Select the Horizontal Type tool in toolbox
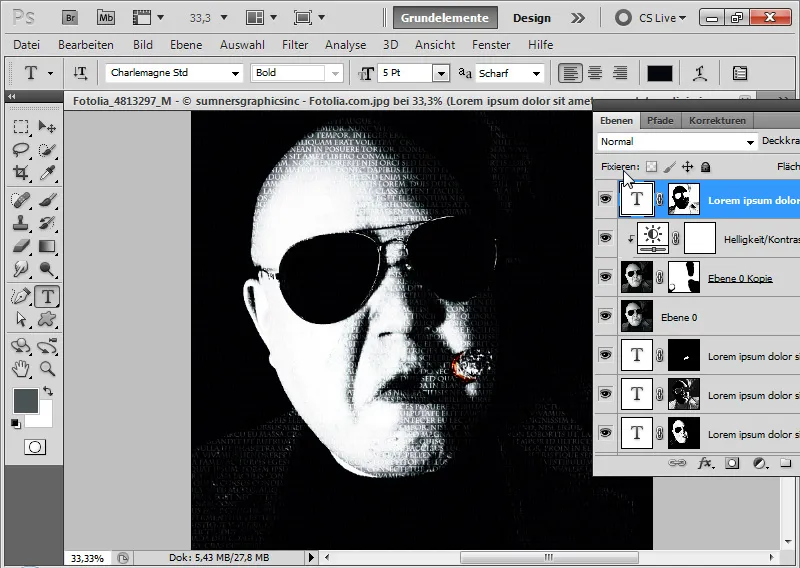Image resolution: width=800 pixels, height=568 pixels. point(47,296)
